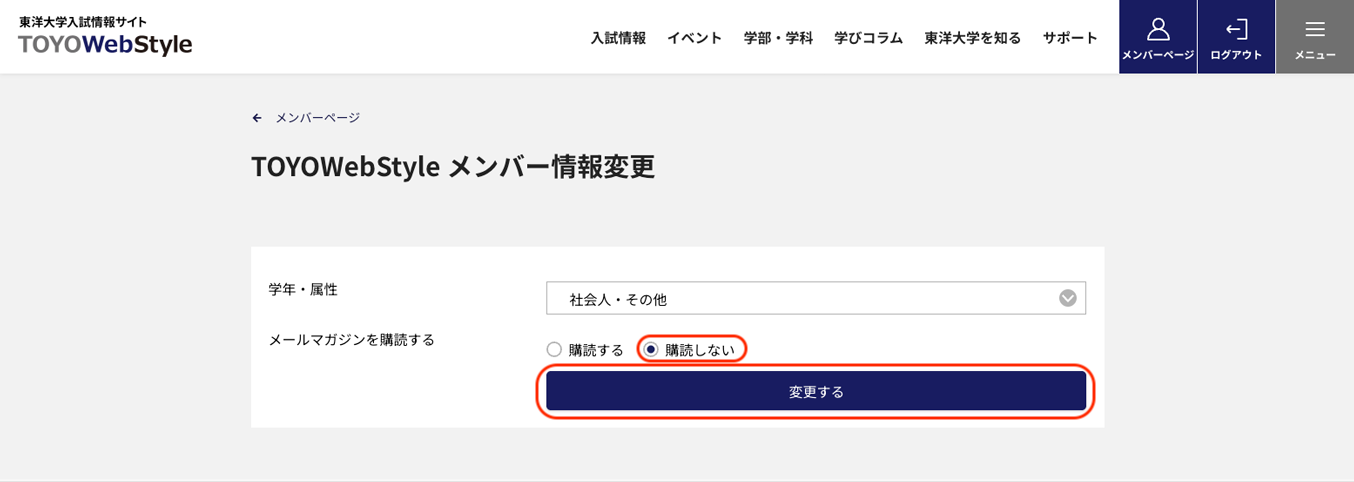Open the イベント navigation menu
Screen dimensions: 1354x482
[695, 38]
